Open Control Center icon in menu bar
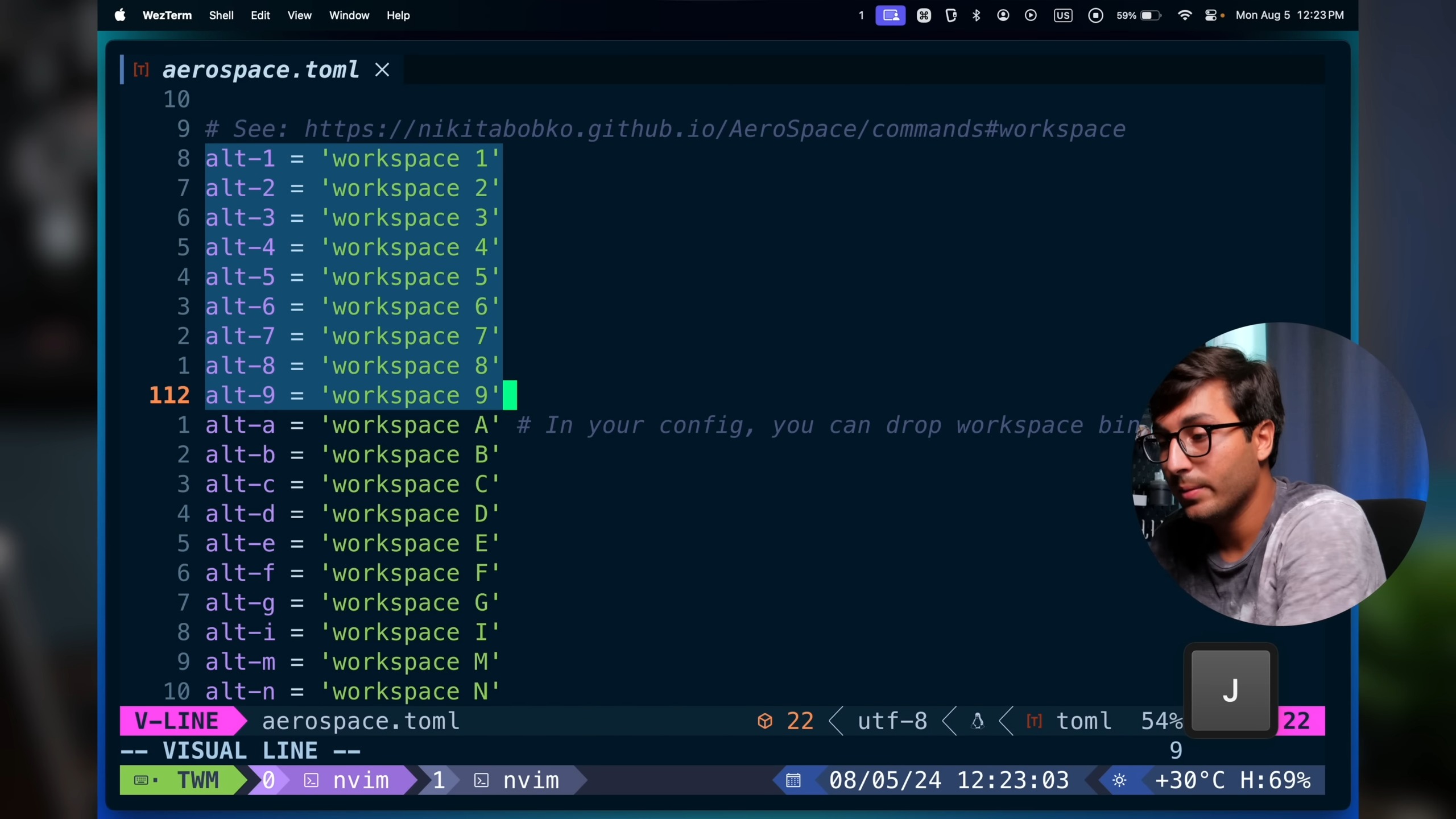The height and width of the screenshot is (819, 1456). (x=1211, y=15)
